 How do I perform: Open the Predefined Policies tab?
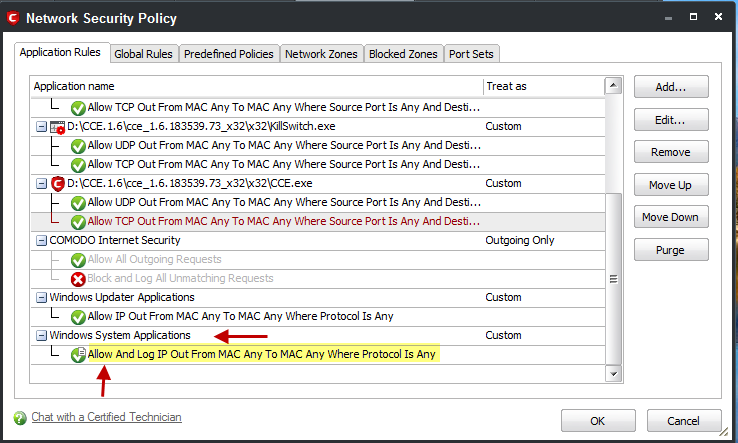coord(229,54)
